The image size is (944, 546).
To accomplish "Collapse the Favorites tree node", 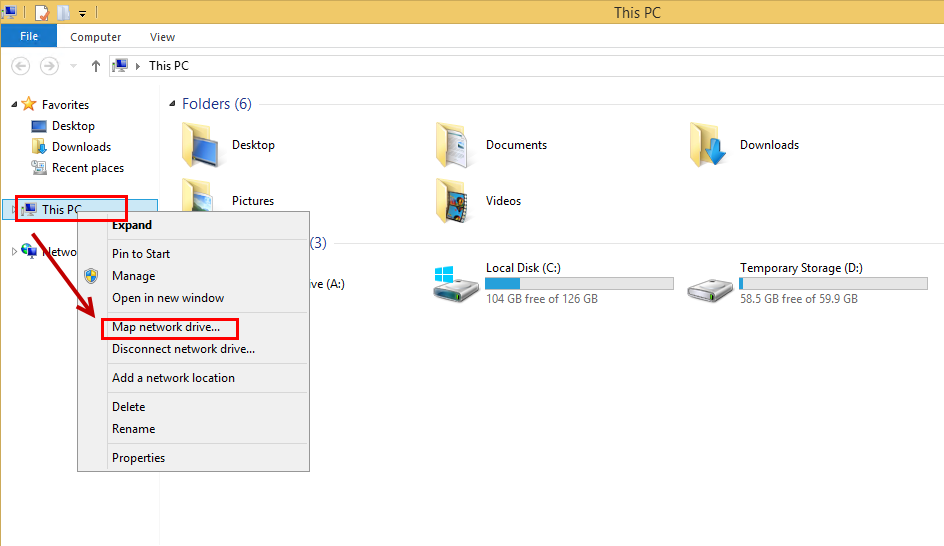I will 14,105.
